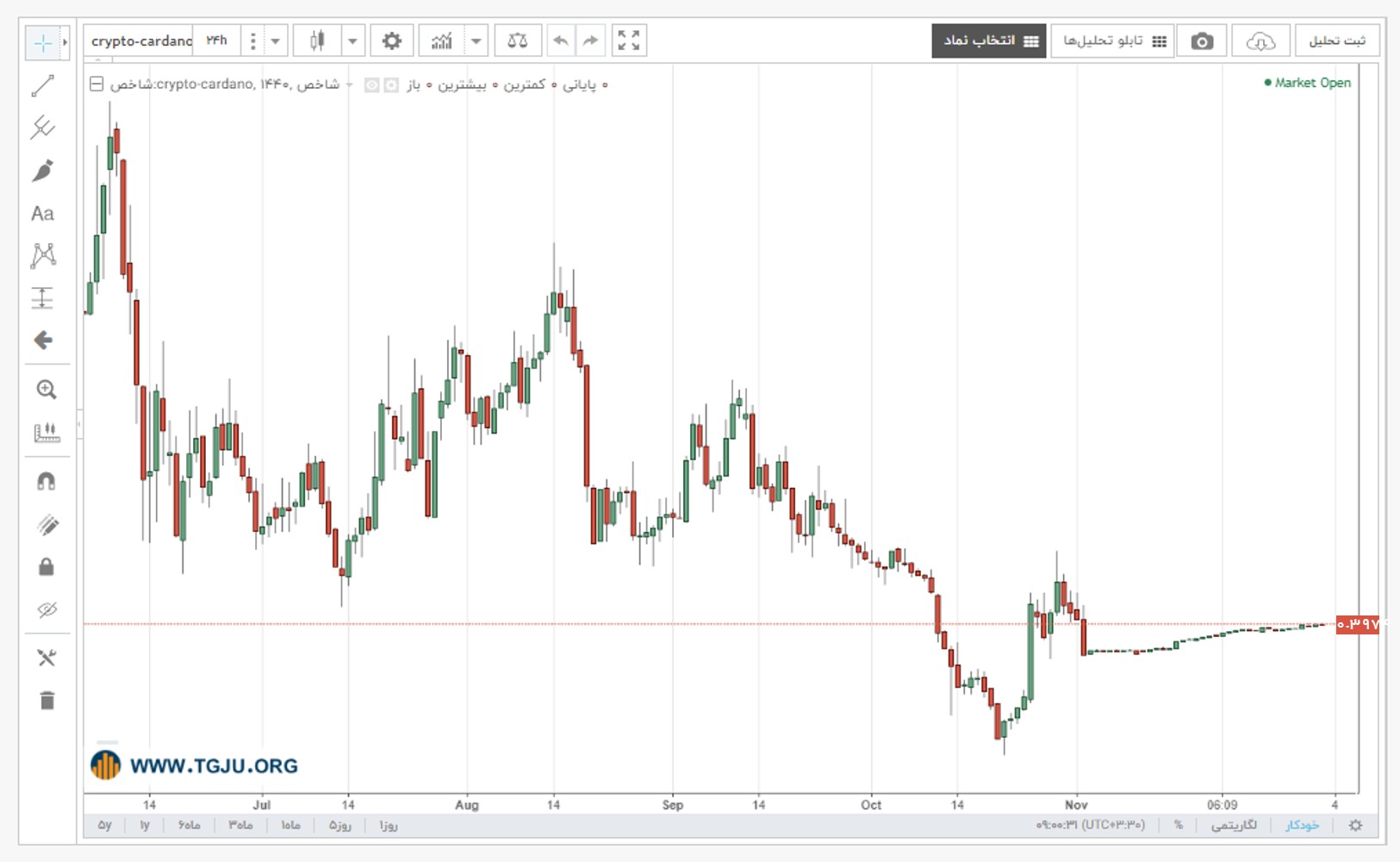This screenshot has height=862, width=1400.
Task: Select the ruler measure tool
Action: (47, 432)
